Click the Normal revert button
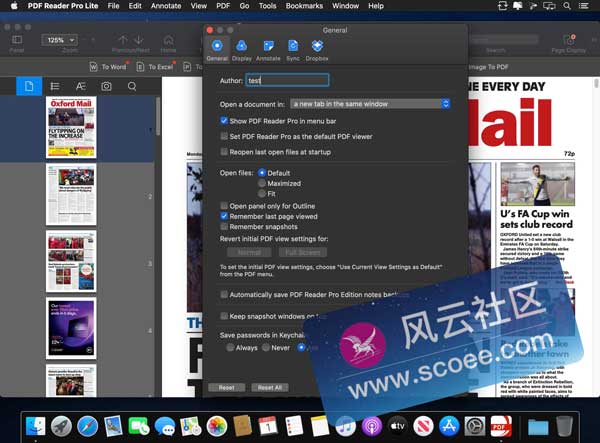Screen dimensions: 600x443 (x=249, y=252)
